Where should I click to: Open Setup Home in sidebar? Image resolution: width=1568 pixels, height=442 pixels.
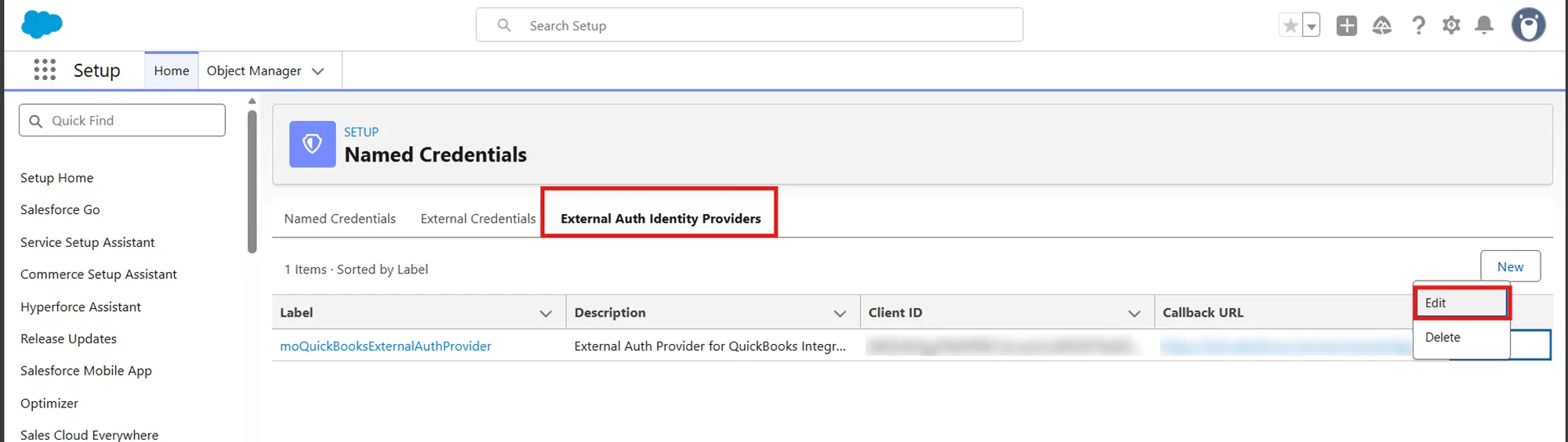[56, 178]
